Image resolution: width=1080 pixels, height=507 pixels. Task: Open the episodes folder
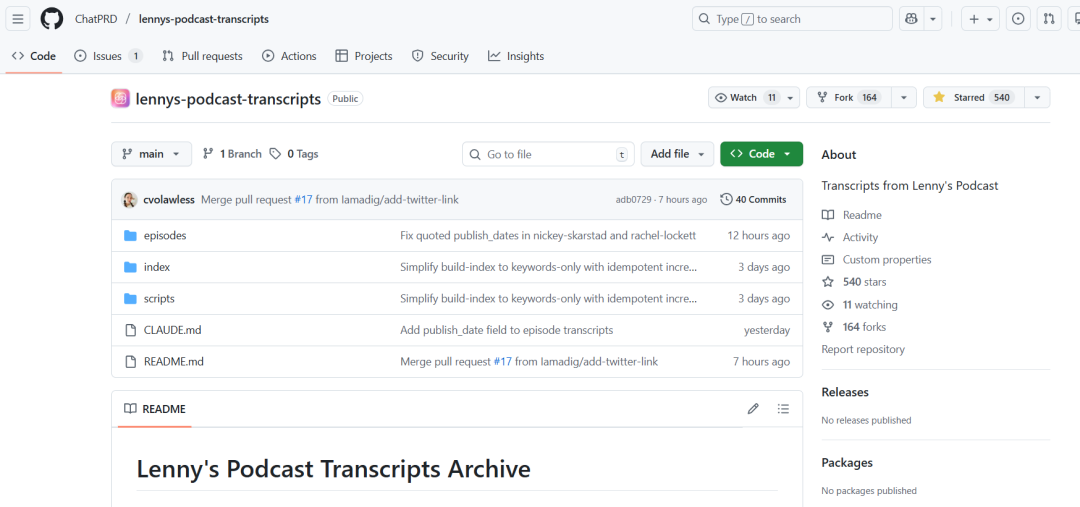(165, 236)
